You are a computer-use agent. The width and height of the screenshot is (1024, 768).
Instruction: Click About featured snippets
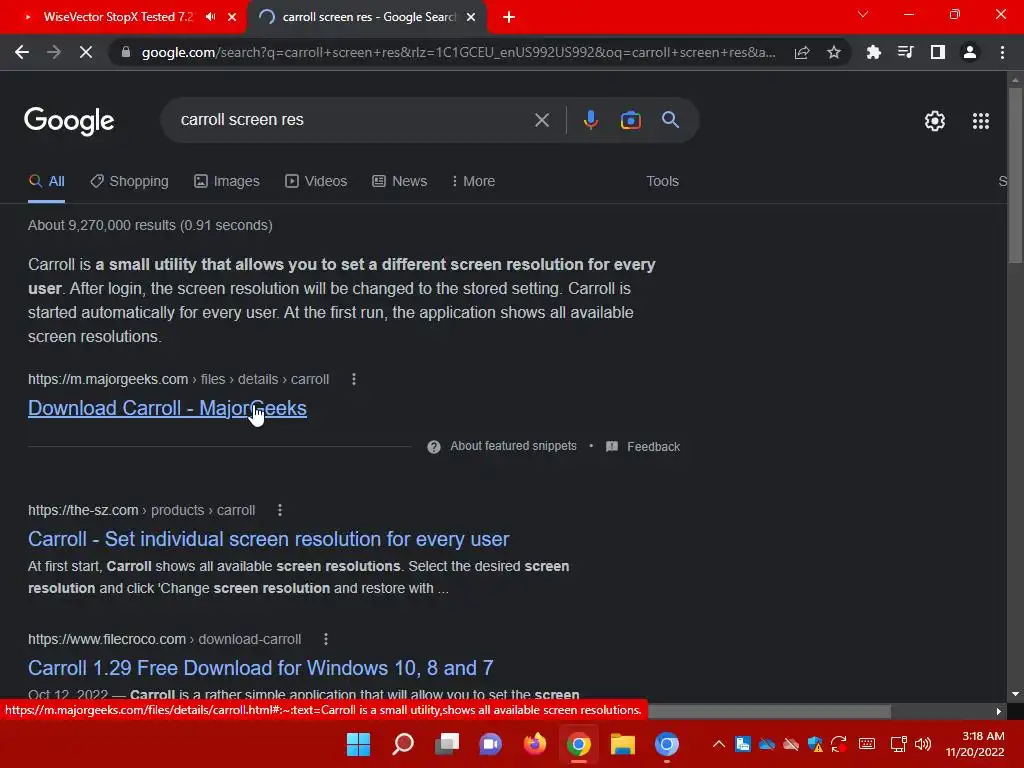click(513, 446)
